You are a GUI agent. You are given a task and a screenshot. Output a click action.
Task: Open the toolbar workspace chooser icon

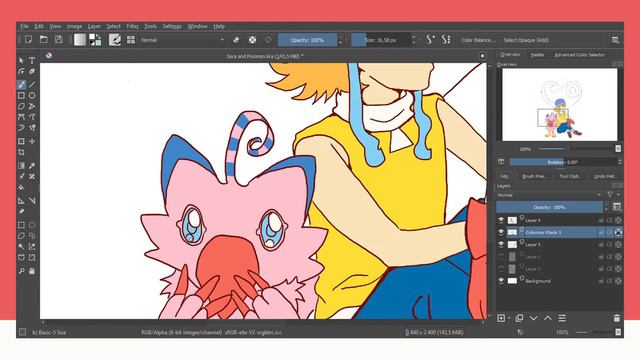[615, 40]
